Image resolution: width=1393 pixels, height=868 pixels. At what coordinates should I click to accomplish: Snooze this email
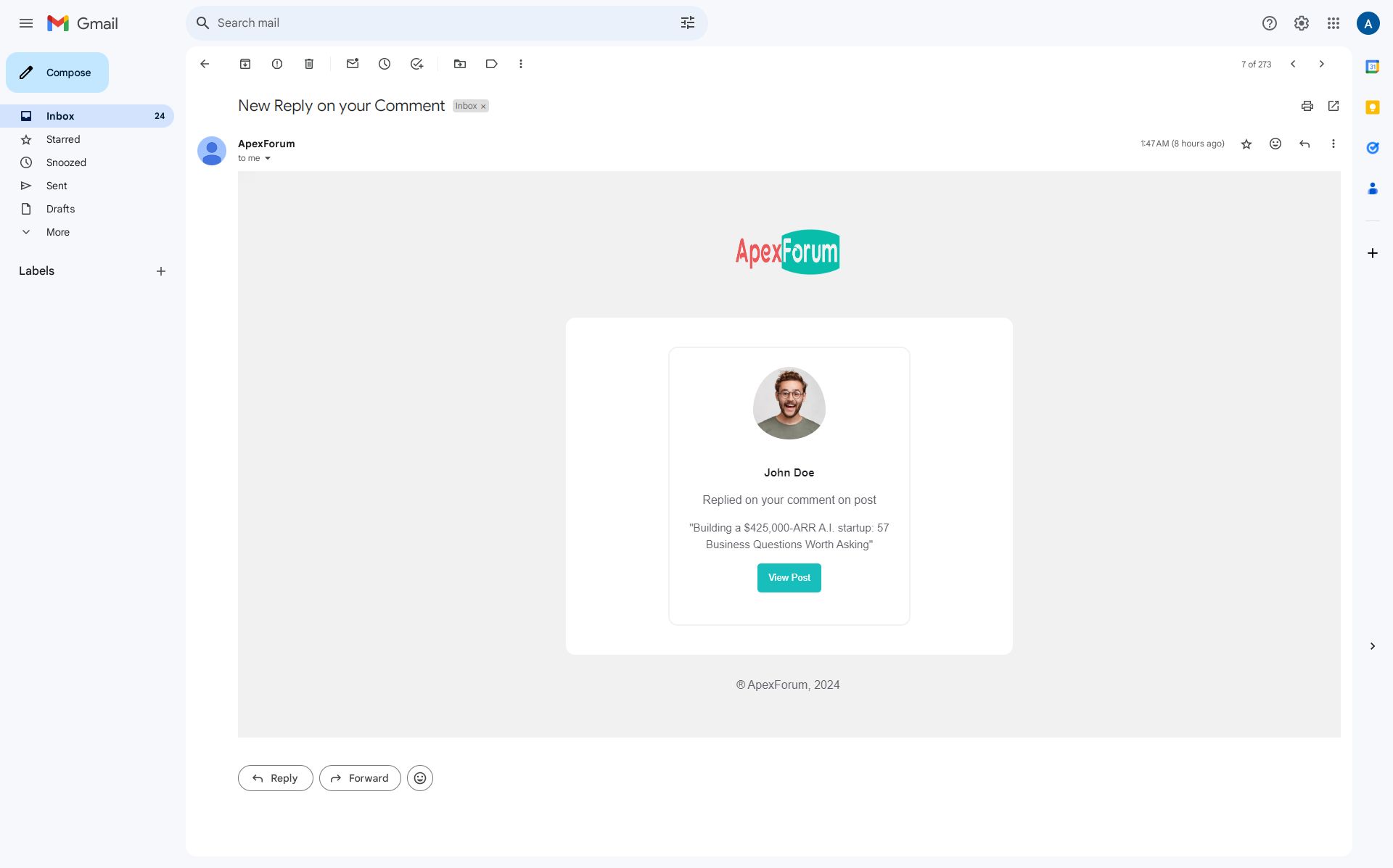coord(385,64)
